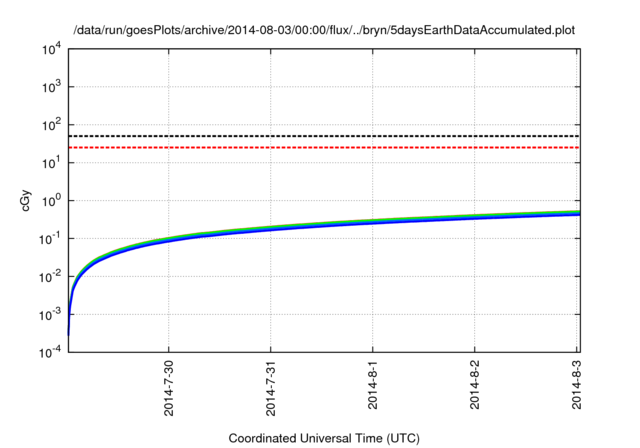The height and width of the screenshot is (448, 640).
Task: Select the 2014-8-3 x-axis date
Action: (x=576, y=385)
